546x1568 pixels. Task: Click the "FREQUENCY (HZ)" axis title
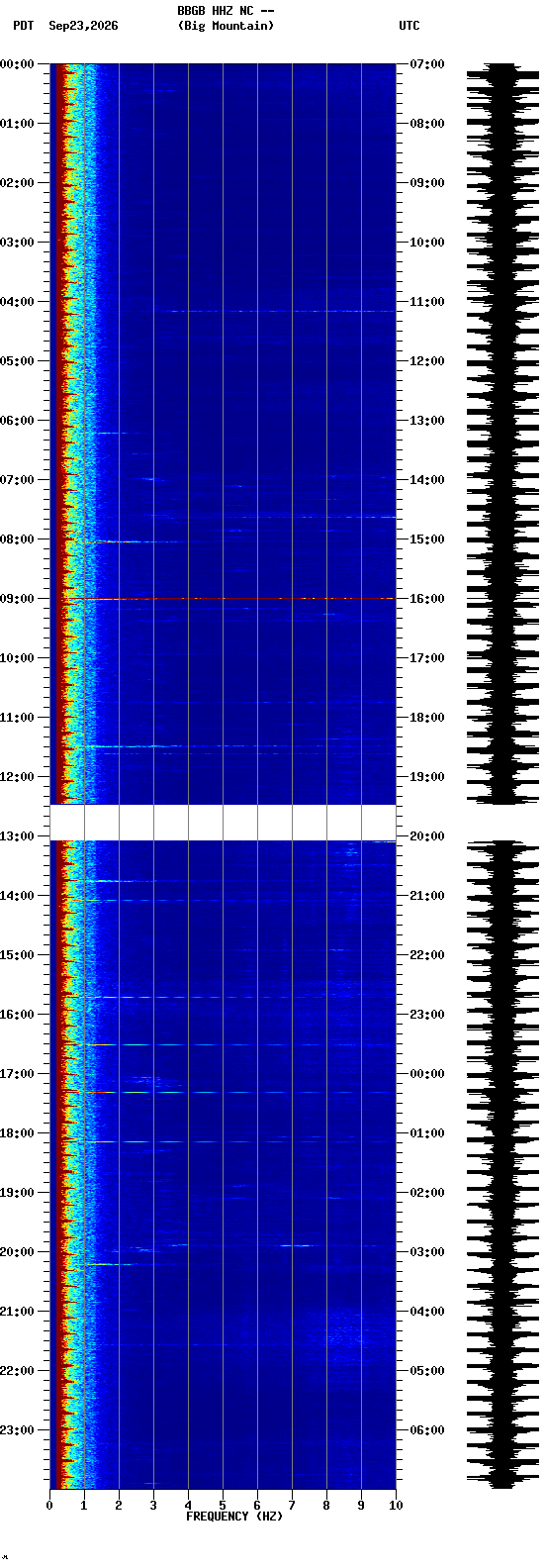click(x=234, y=1517)
